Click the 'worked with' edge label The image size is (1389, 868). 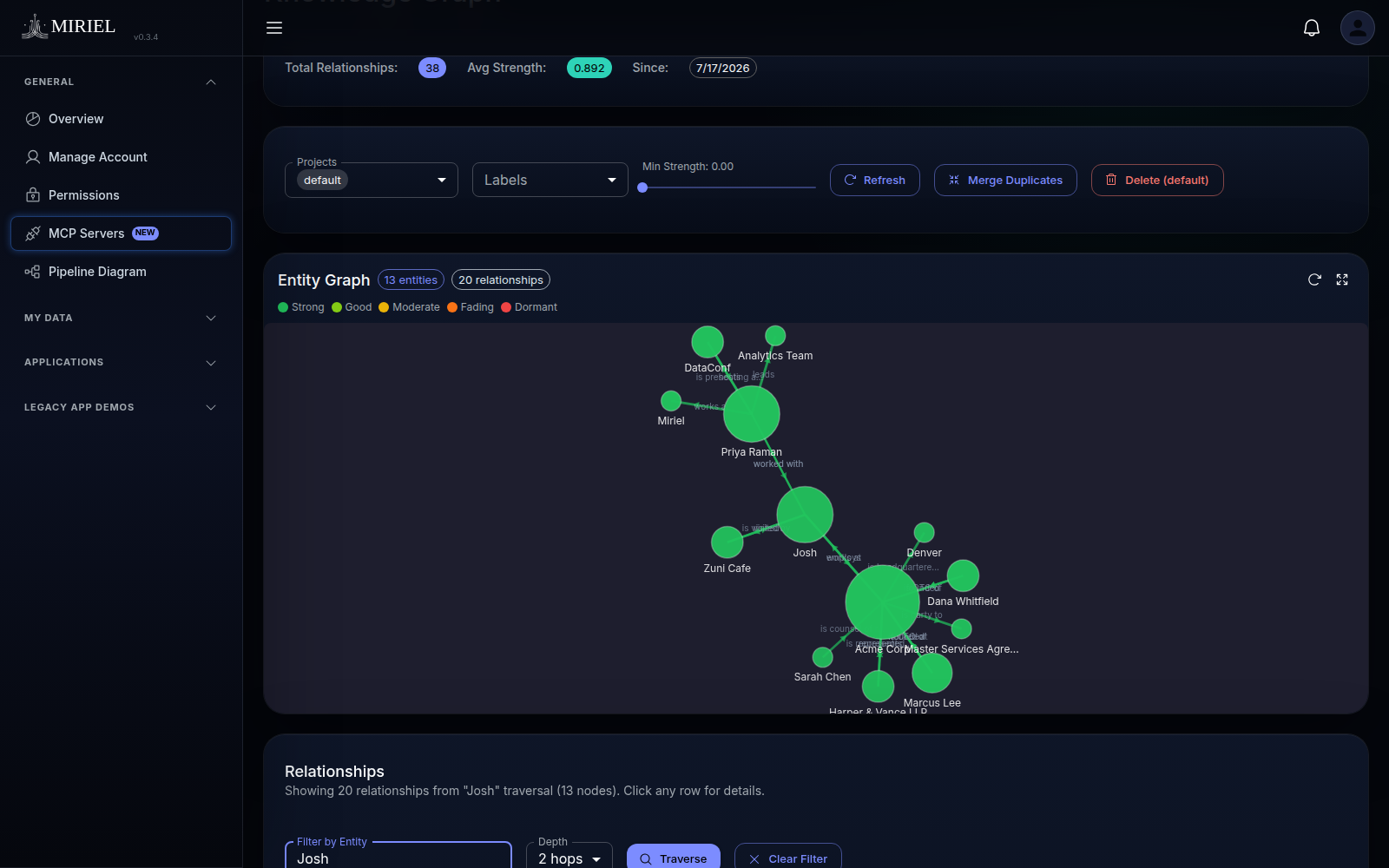tap(778, 464)
